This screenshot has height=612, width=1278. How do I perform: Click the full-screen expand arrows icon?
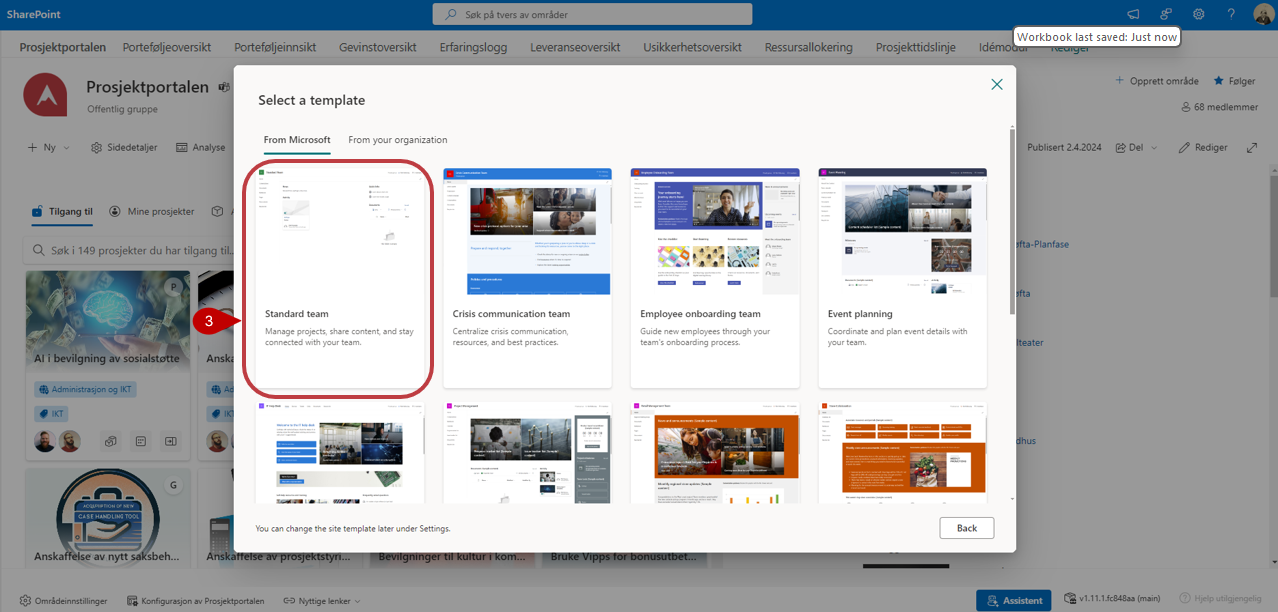1251,147
